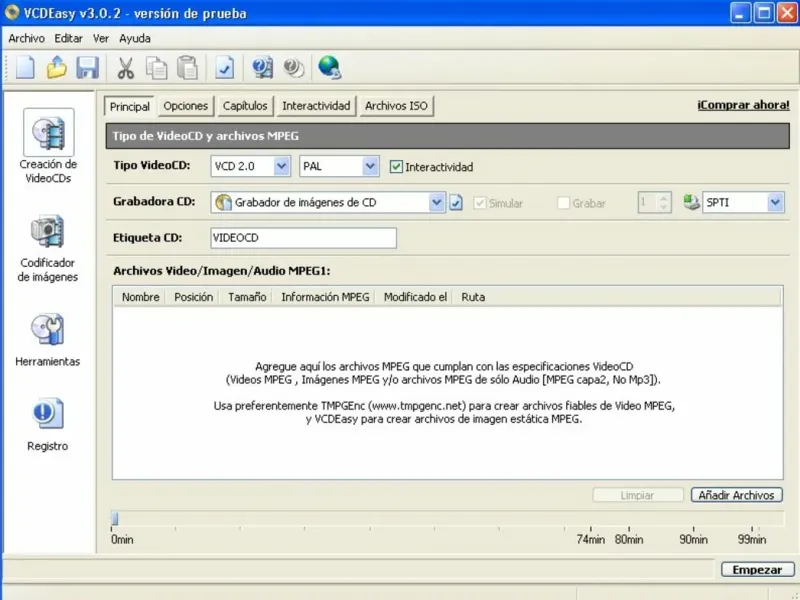Click the Limpiar button

pos(637,495)
